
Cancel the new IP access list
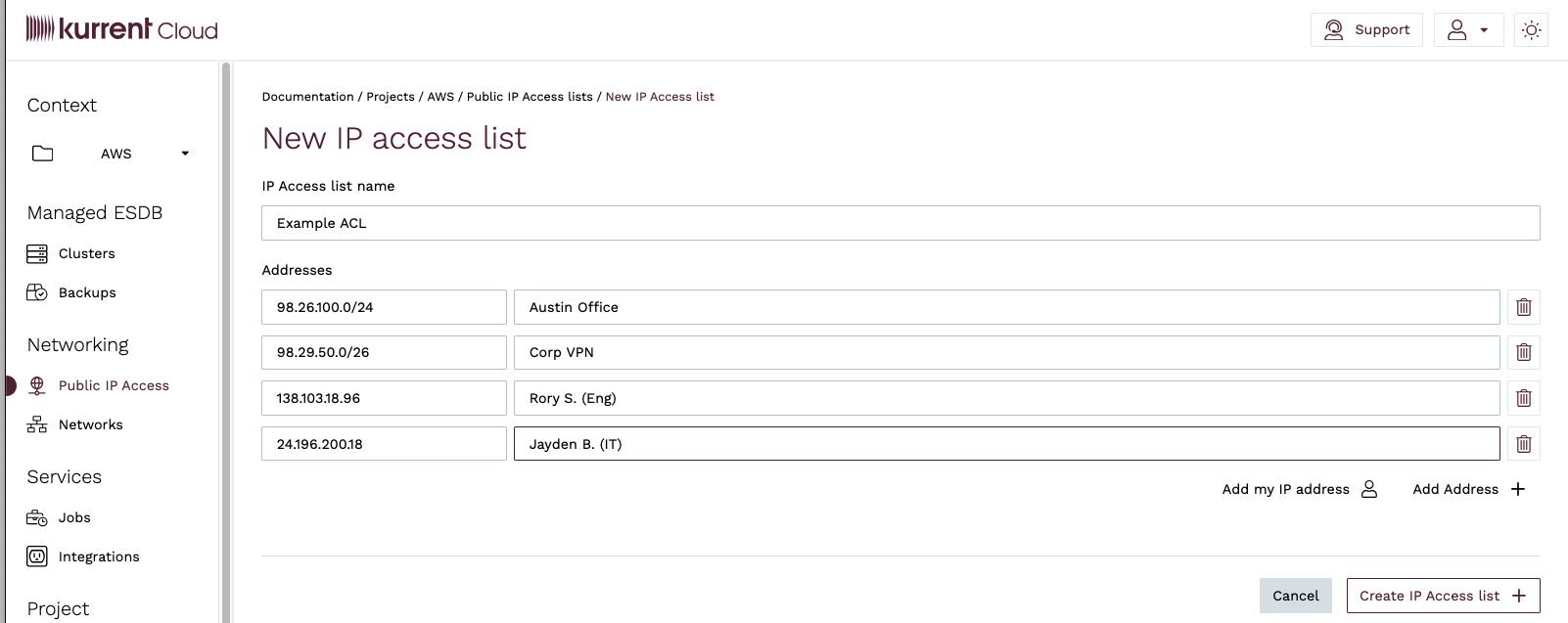tap(1295, 596)
